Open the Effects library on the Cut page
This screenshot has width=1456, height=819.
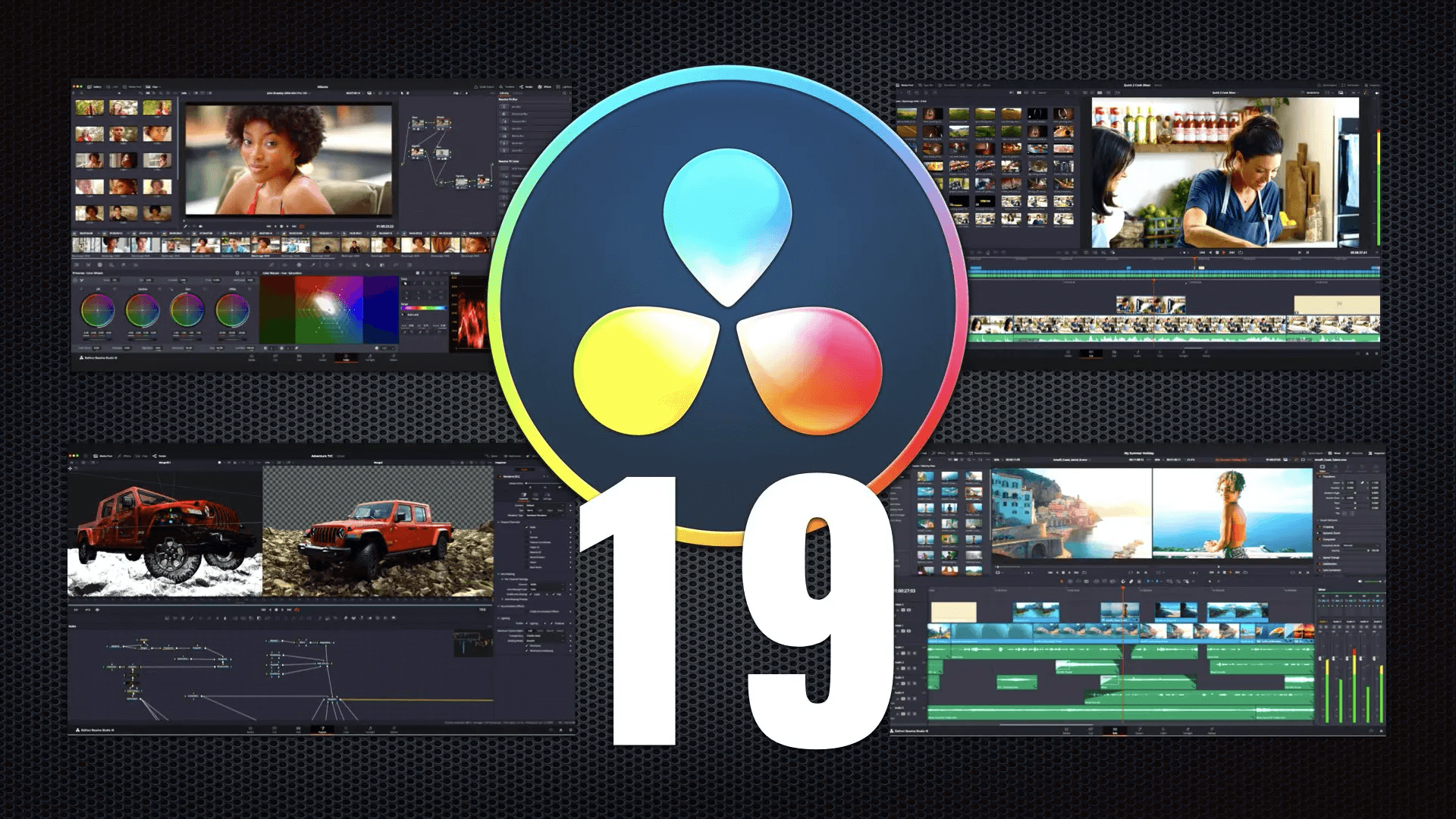[985, 84]
